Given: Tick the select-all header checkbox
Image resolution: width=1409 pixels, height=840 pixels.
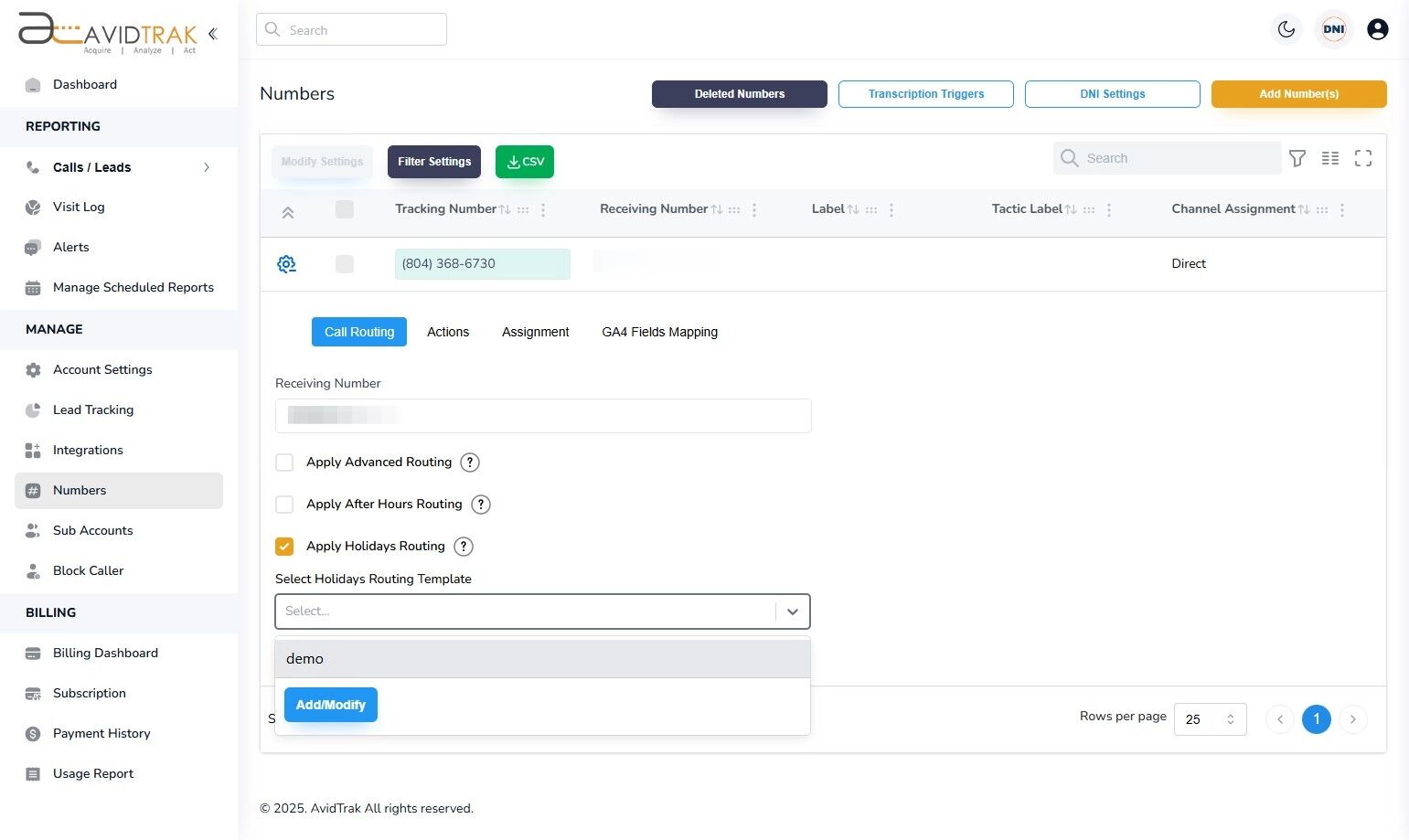Looking at the screenshot, I should tap(345, 209).
